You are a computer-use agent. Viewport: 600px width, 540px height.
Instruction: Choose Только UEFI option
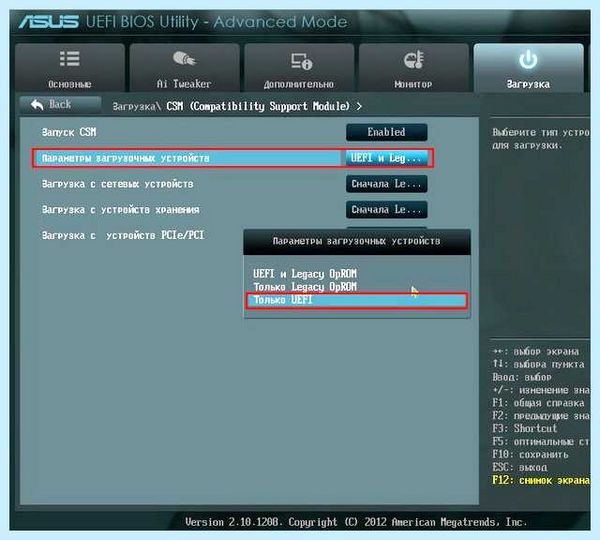356,300
